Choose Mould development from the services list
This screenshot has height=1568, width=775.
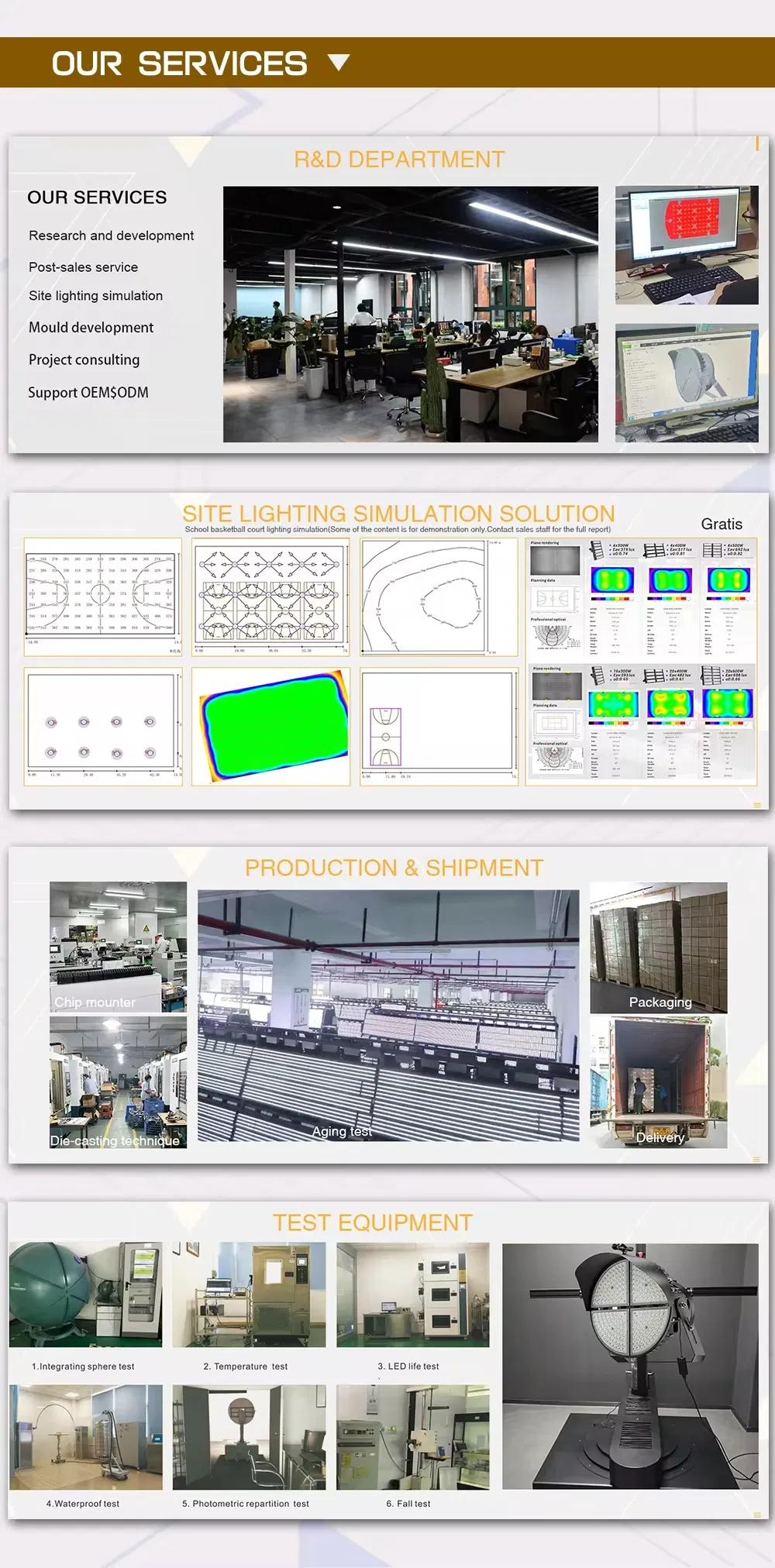pyautogui.click(x=91, y=328)
